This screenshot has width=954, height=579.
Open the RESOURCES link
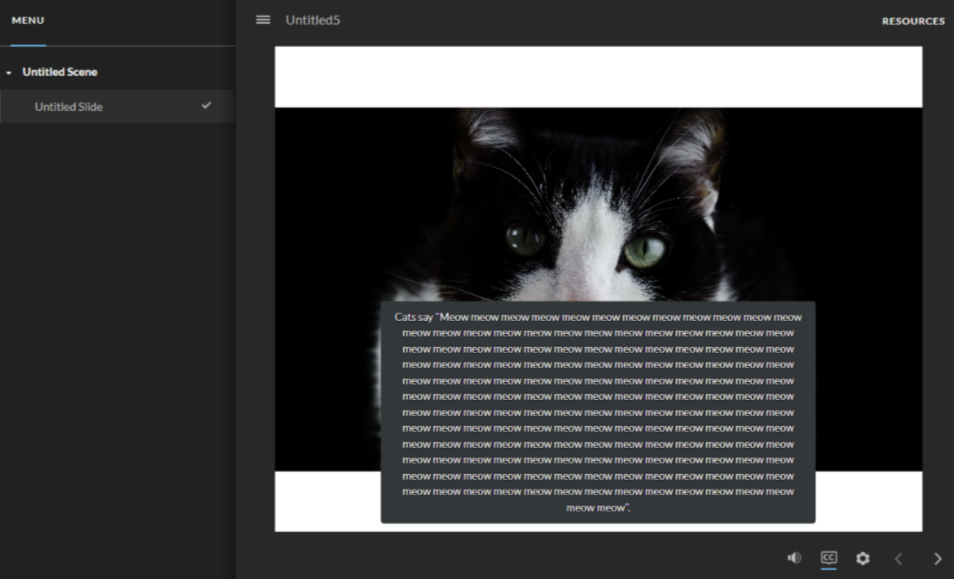912,21
